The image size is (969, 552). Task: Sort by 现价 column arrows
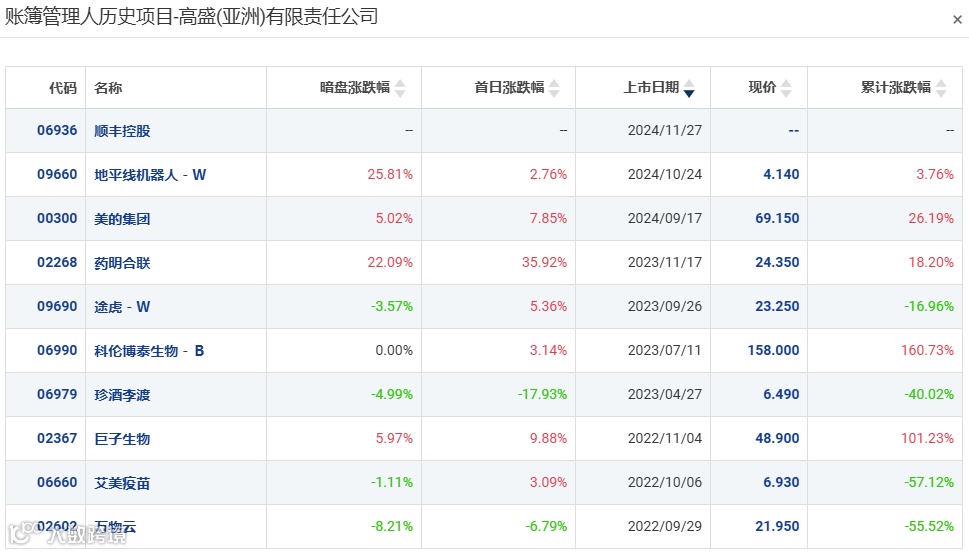[786, 88]
